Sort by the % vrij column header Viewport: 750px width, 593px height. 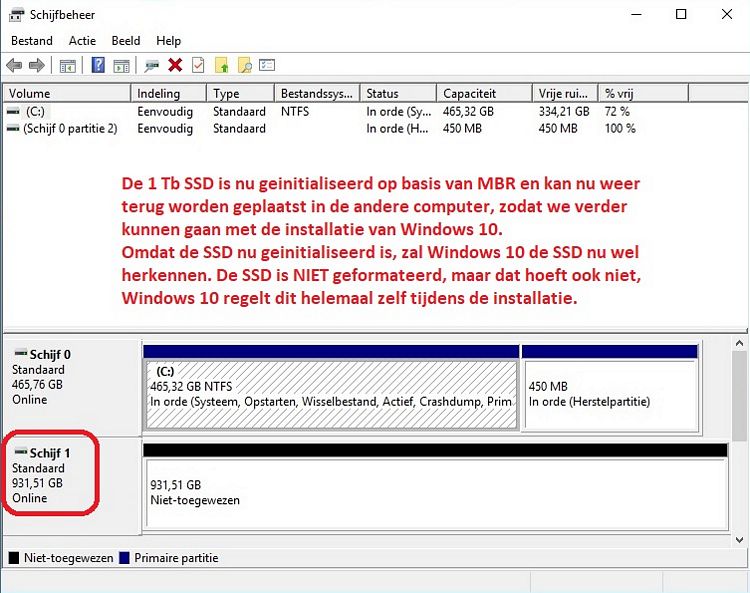coord(644,93)
